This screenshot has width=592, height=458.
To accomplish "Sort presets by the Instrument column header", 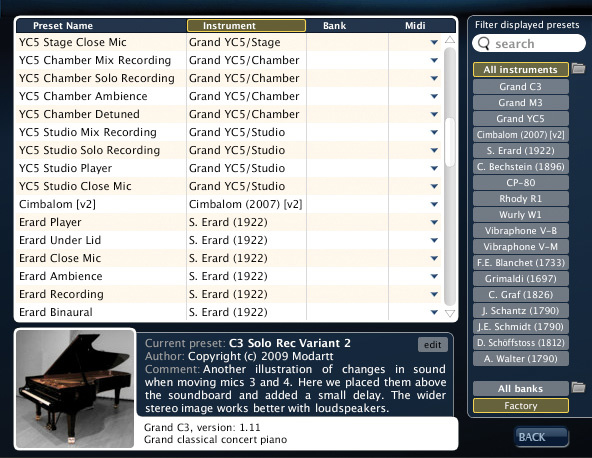I will coord(246,25).
